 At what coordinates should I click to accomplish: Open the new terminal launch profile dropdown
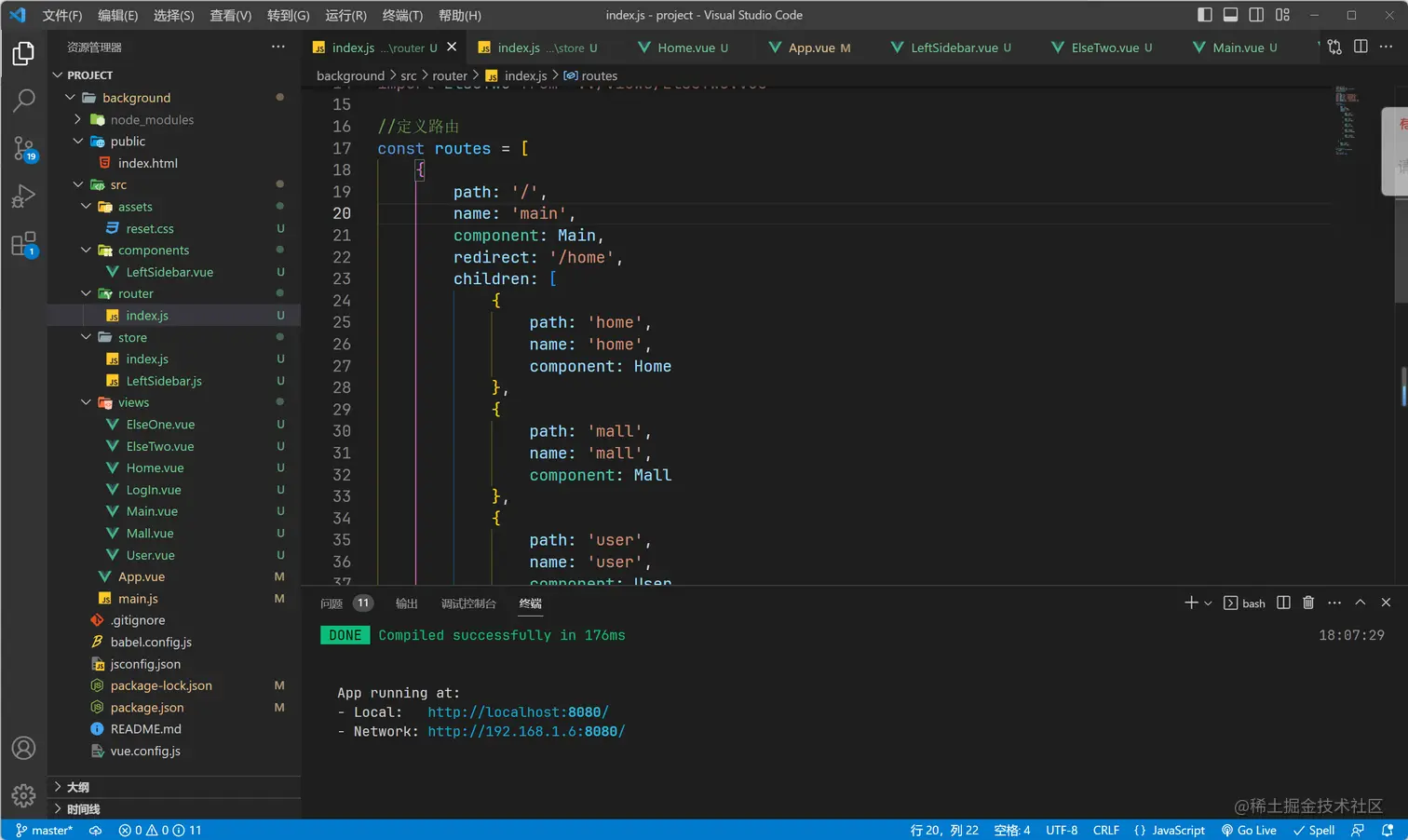pyautogui.click(x=1208, y=603)
